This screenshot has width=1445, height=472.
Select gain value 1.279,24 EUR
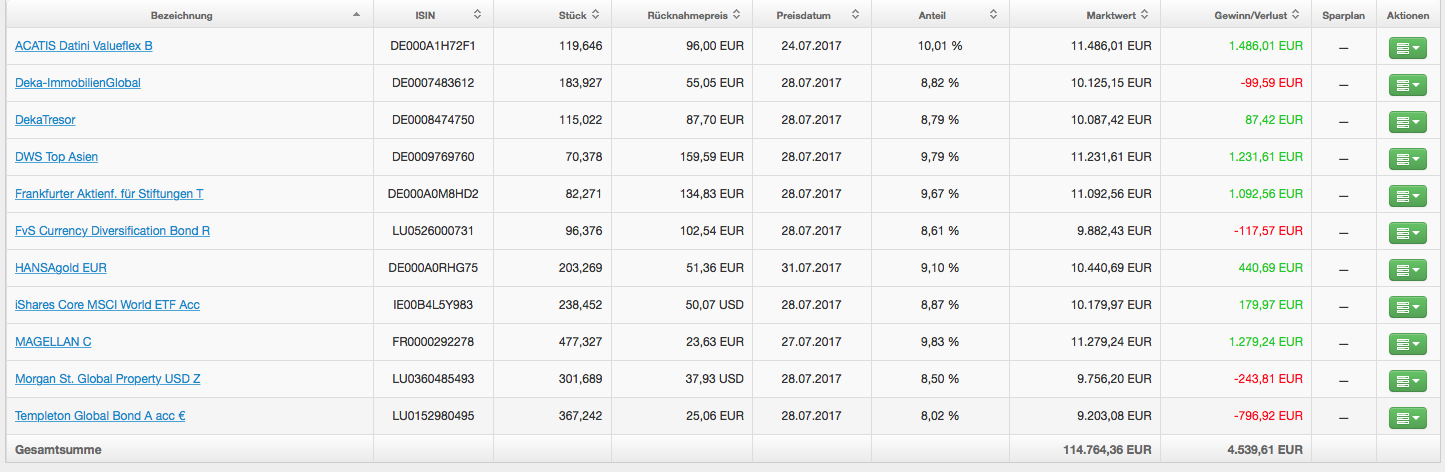(x=1265, y=342)
